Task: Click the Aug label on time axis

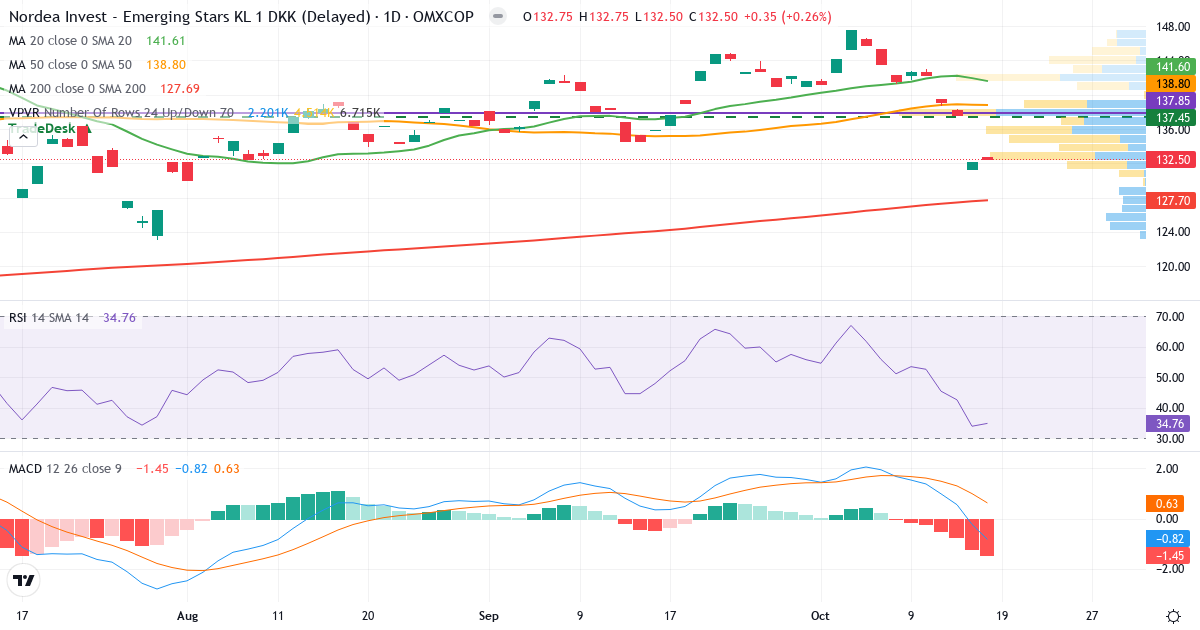Action: coord(188,616)
